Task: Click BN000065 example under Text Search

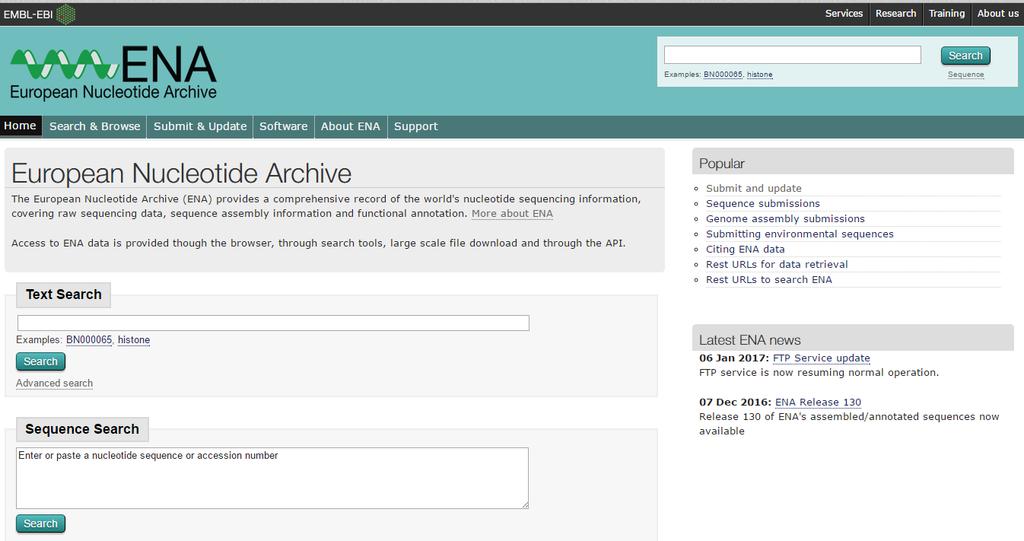Action: coord(89,340)
